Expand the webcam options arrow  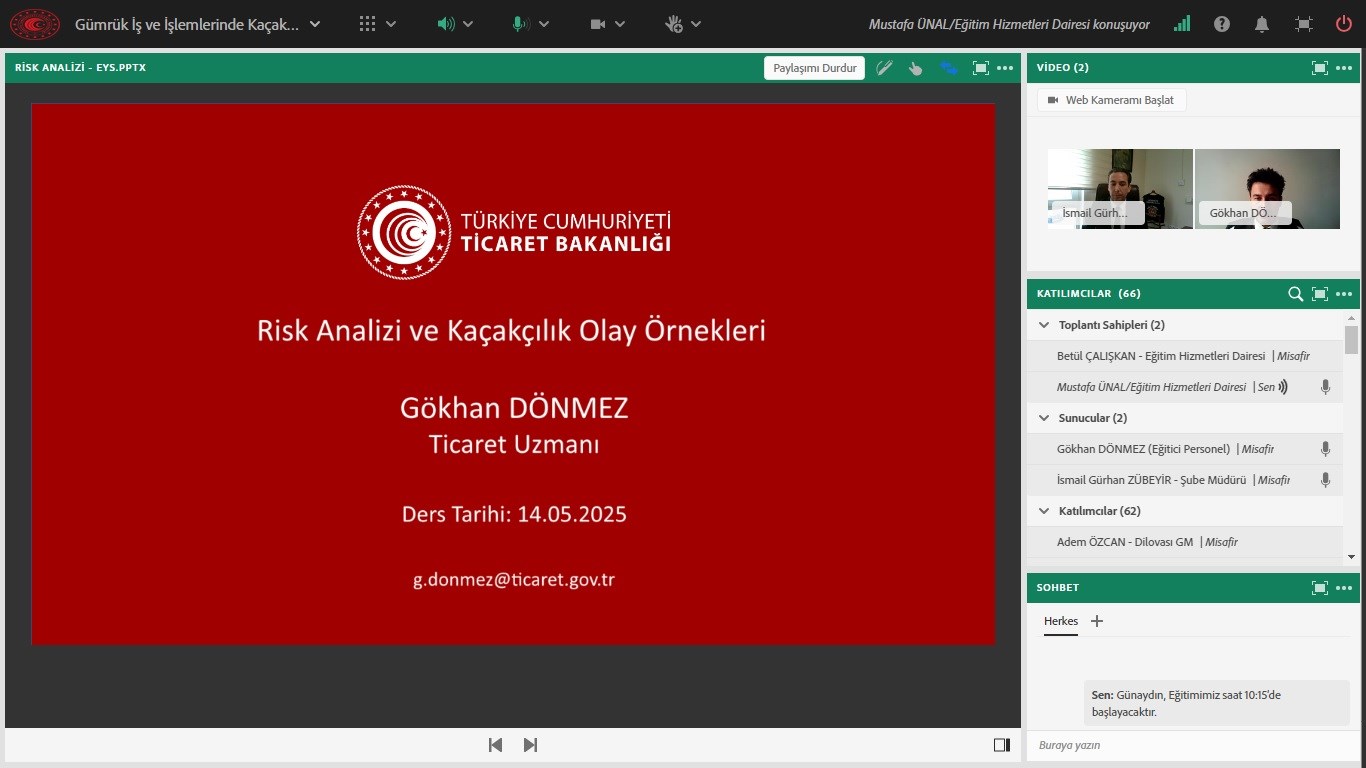click(x=620, y=24)
